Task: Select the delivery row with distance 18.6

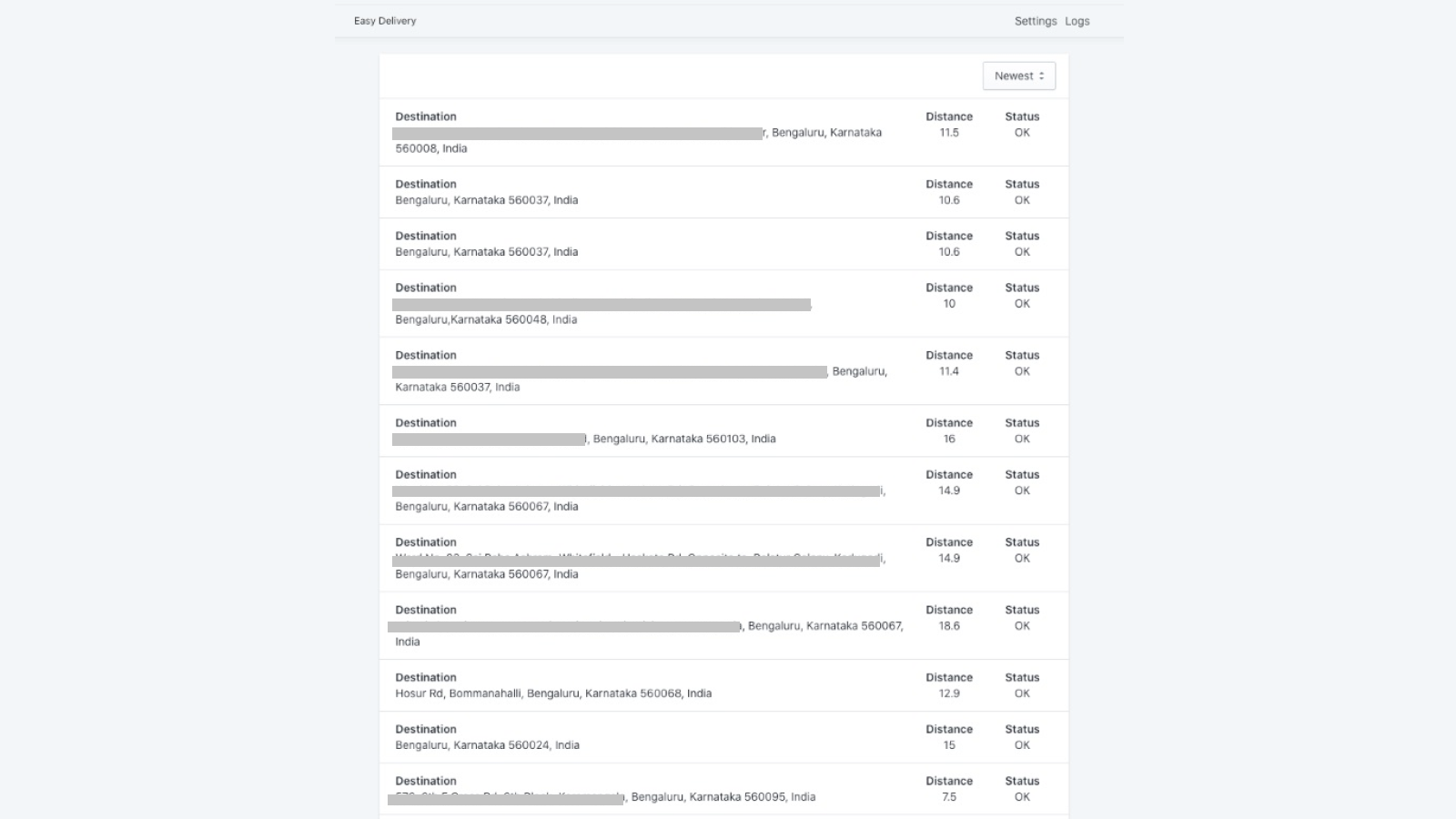Action: [x=637, y=625]
